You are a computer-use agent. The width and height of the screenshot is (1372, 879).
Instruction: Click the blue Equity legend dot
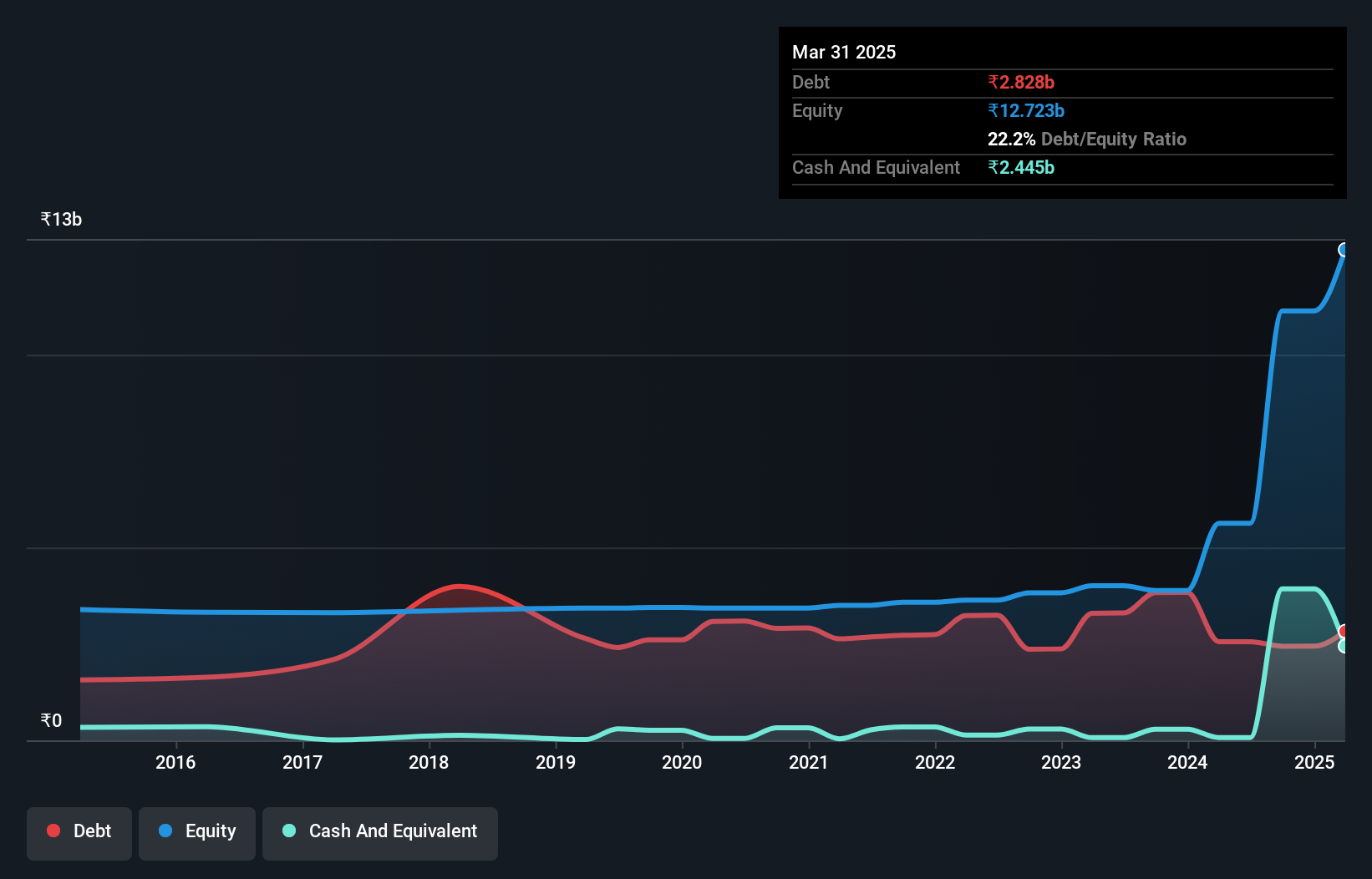[165, 831]
